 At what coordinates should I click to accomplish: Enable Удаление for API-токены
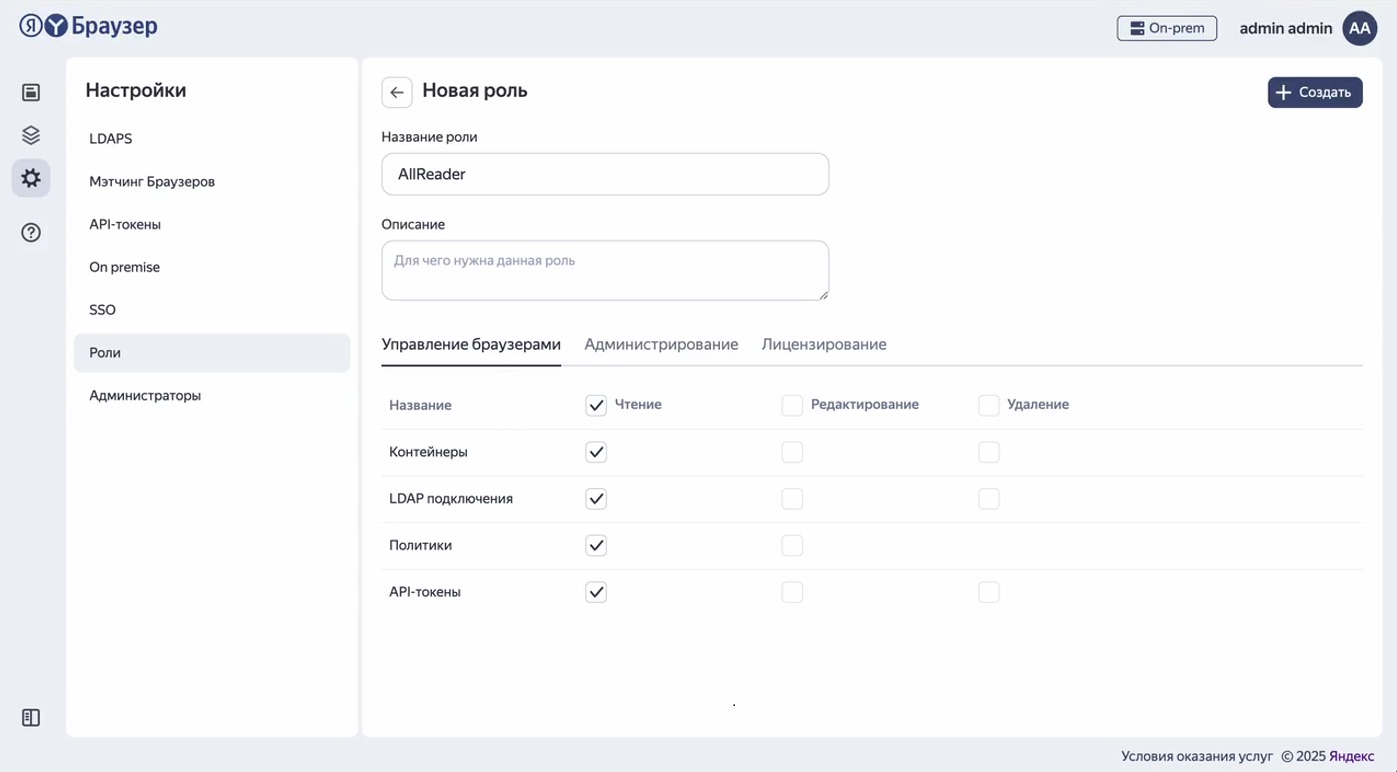pos(988,592)
